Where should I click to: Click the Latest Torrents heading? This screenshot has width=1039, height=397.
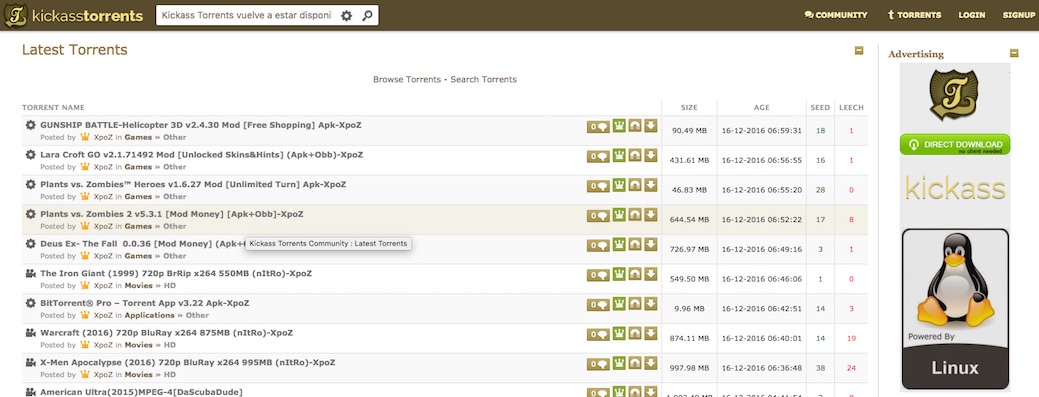click(x=74, y=50)
